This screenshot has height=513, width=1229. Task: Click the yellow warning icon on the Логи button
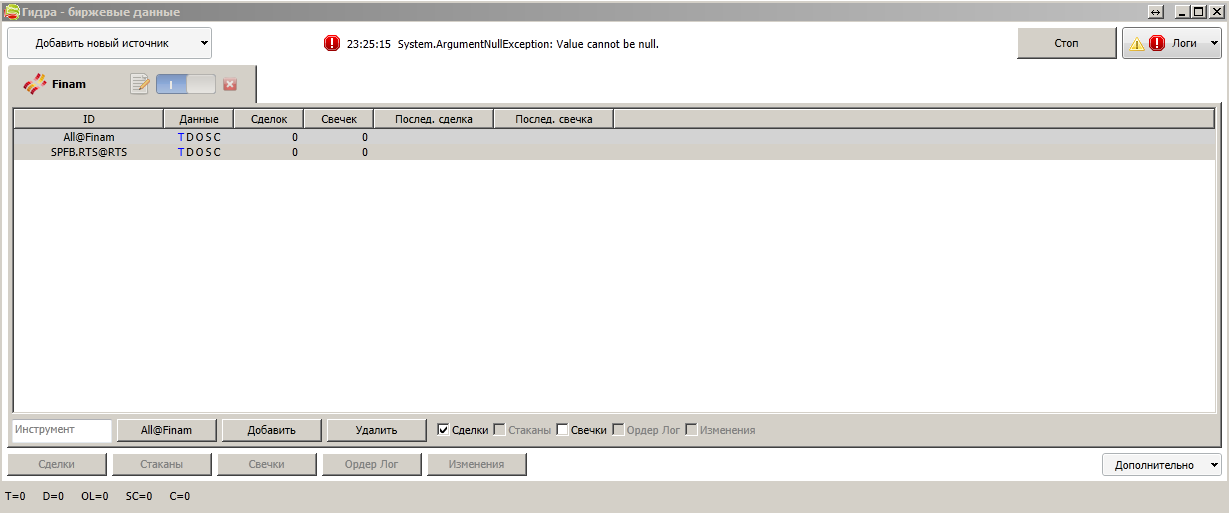click(1137, 44)
